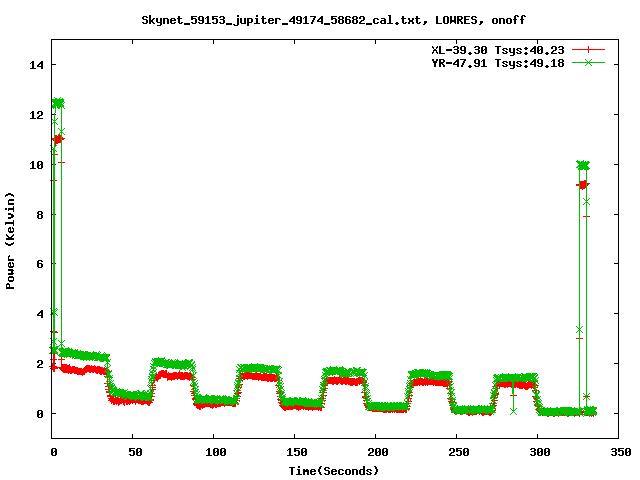This screenshot has height=480, width=640.
Task: Click the y-axis tick label 10
Action: pos(36,164)
